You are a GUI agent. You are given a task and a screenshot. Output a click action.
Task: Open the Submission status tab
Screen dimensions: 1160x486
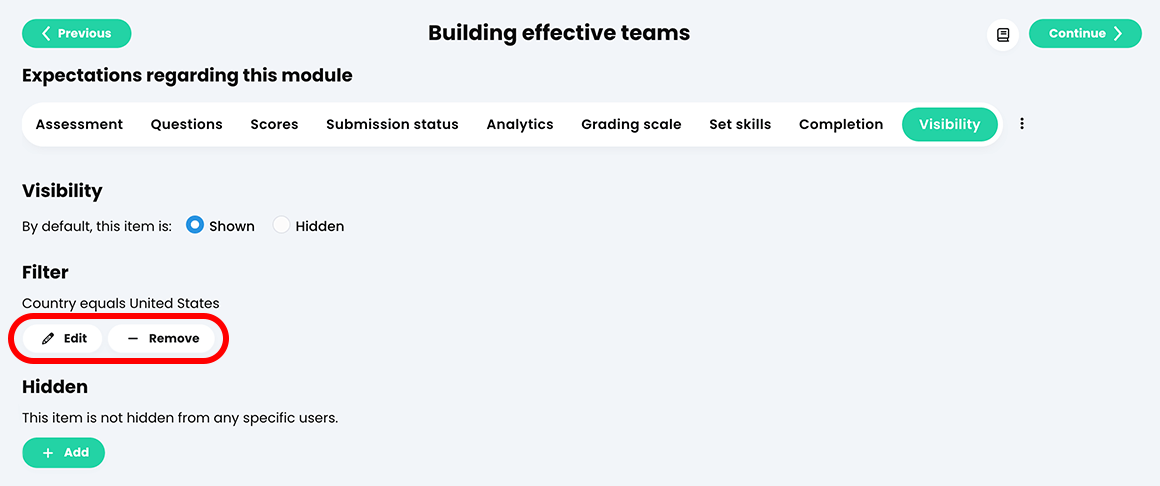tap(392, 125)
